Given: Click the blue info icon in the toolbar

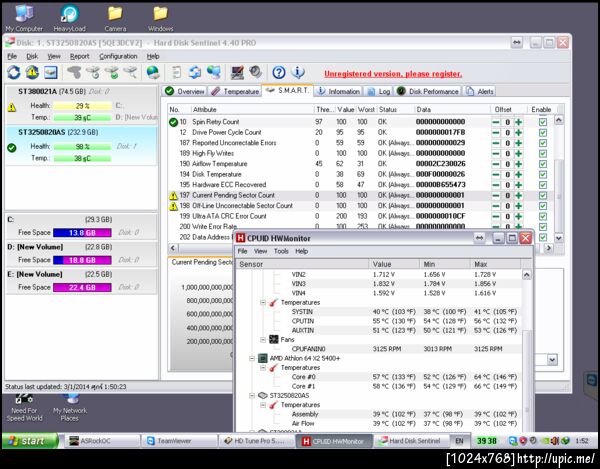Looking at the screenshot, I should (299, 73).
